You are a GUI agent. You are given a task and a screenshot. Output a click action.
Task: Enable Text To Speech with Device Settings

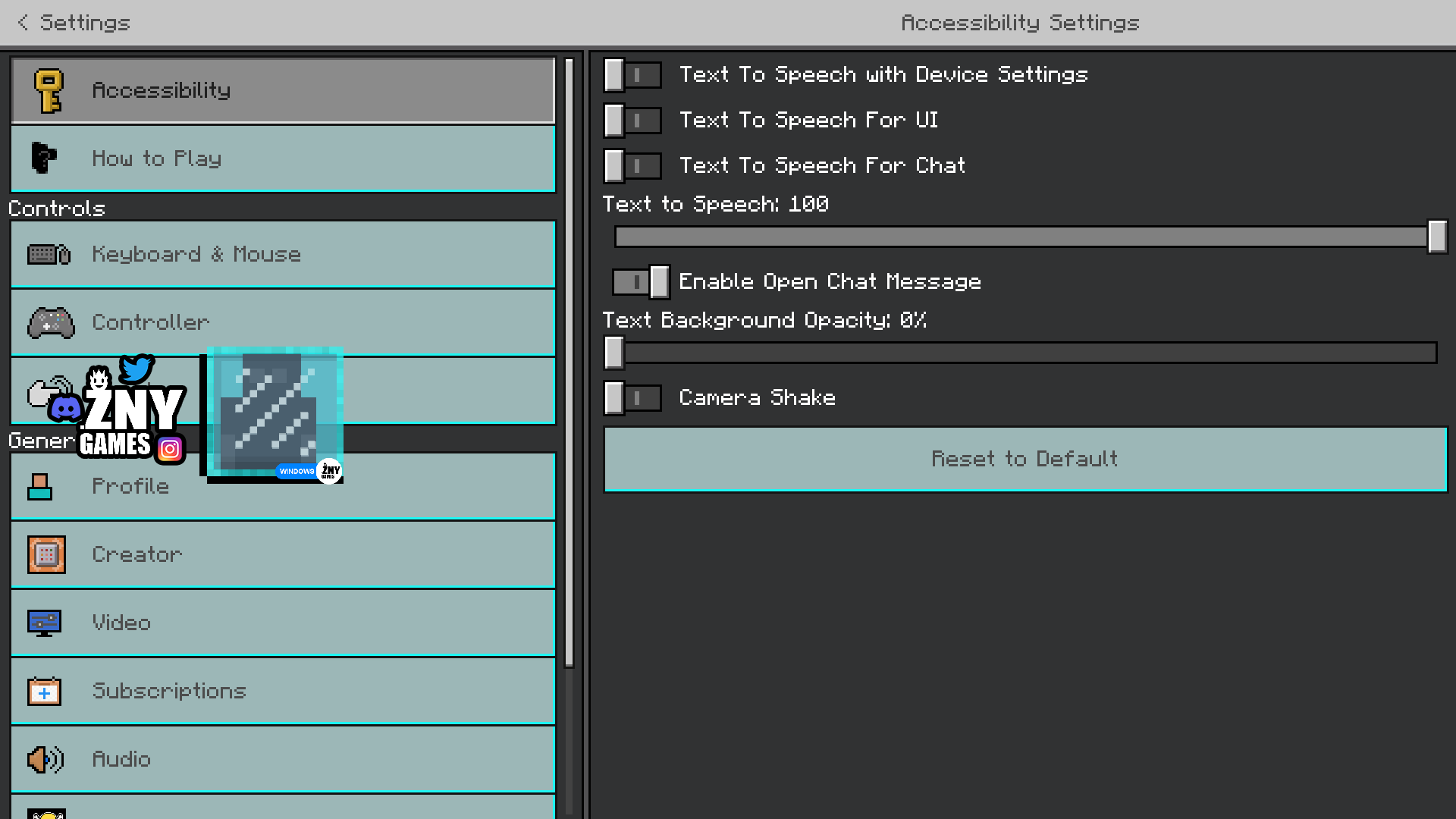click(x=632, y=74)
